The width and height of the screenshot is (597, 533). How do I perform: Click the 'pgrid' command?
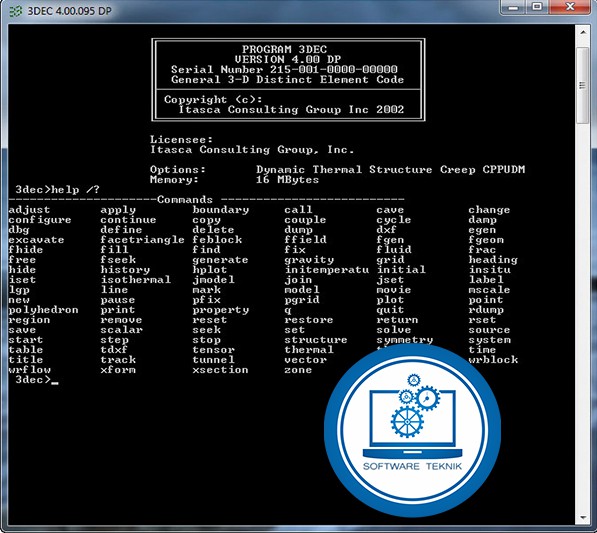coord(302,300)
